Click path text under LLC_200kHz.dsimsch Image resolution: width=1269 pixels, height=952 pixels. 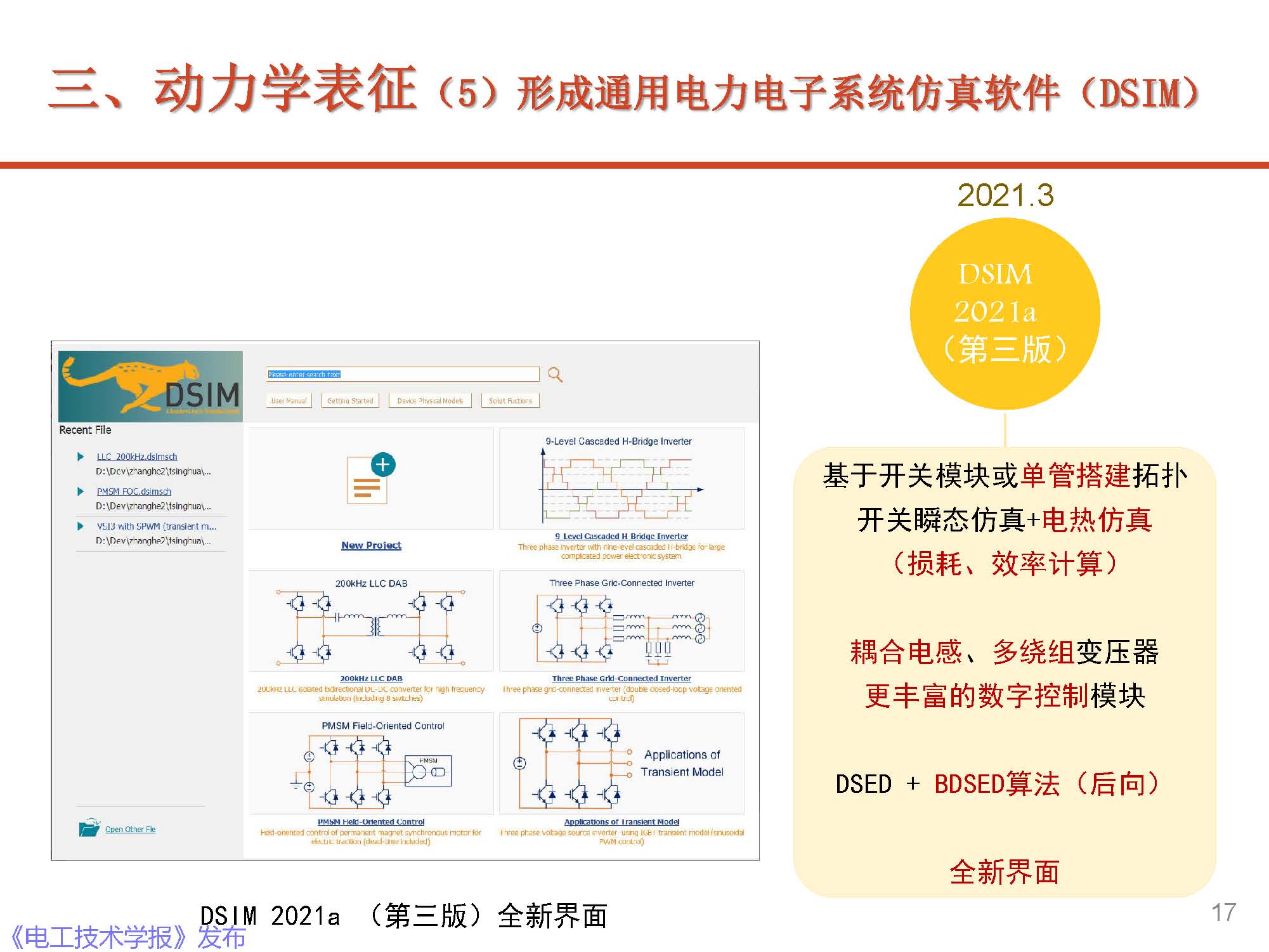coord(153,472)
